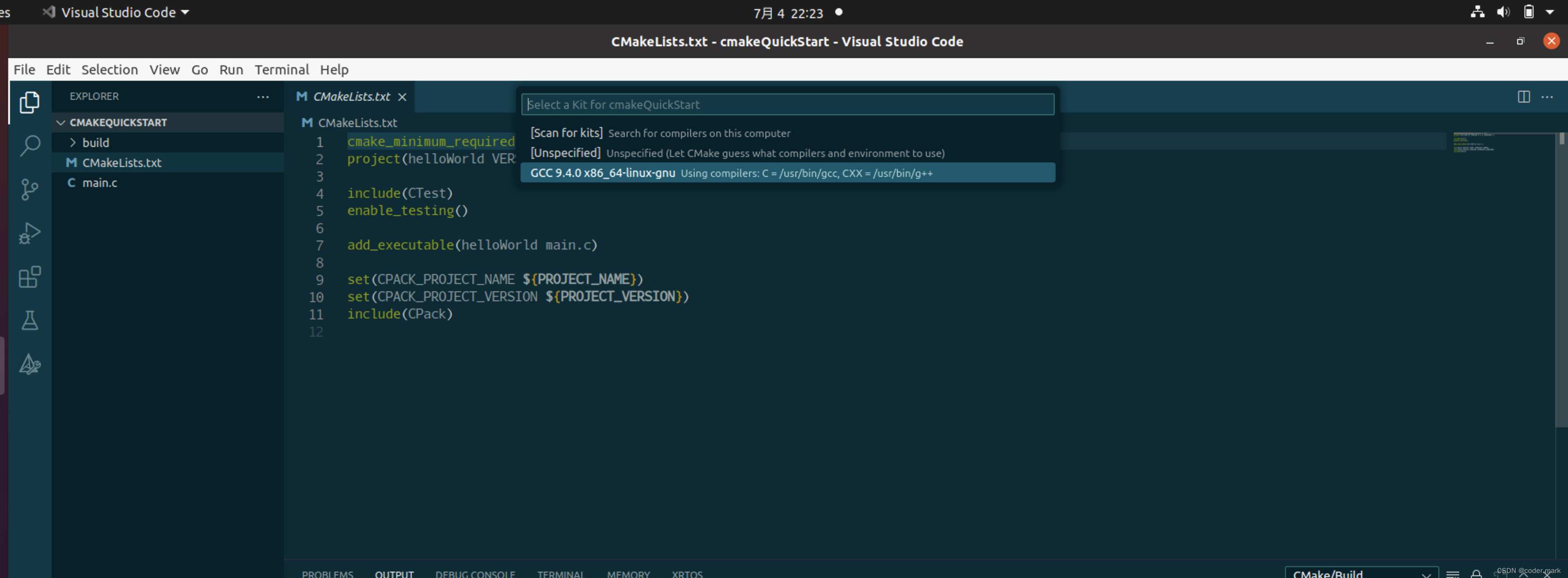Open main.c in the explorer
This screenshot has height=578, width=1568.
pyautogui.click(x=100, y=183)
